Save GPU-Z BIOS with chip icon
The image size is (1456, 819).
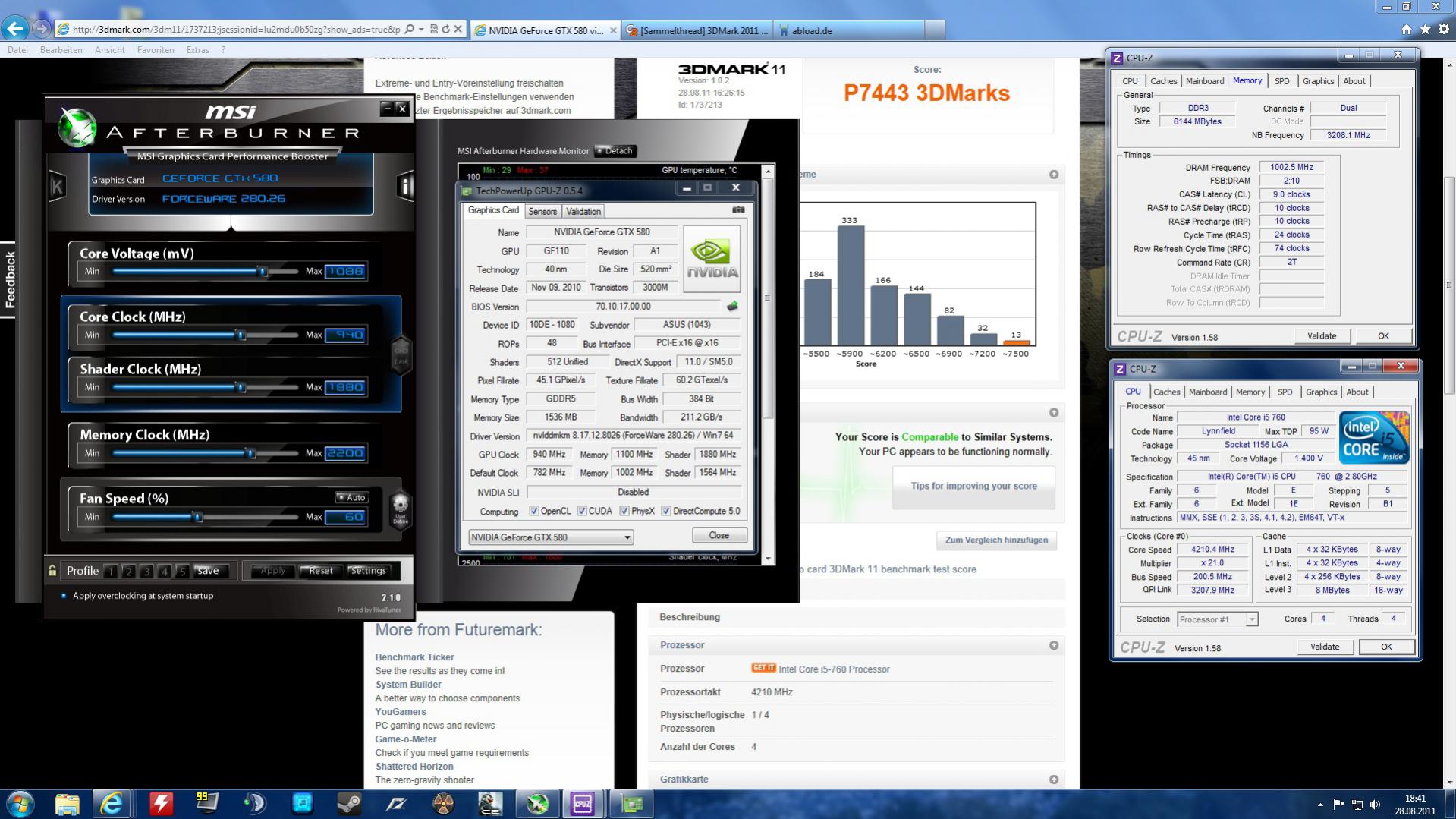click(x=732, y=307)
